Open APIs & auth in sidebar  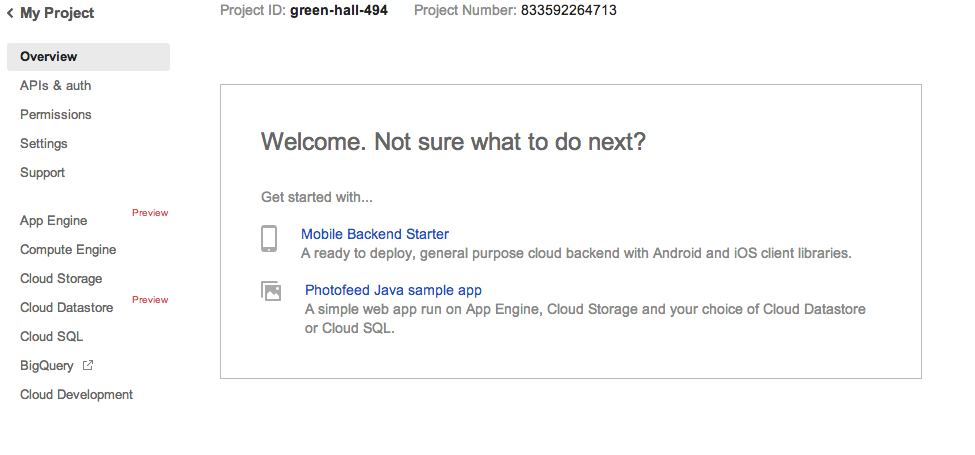55,86
